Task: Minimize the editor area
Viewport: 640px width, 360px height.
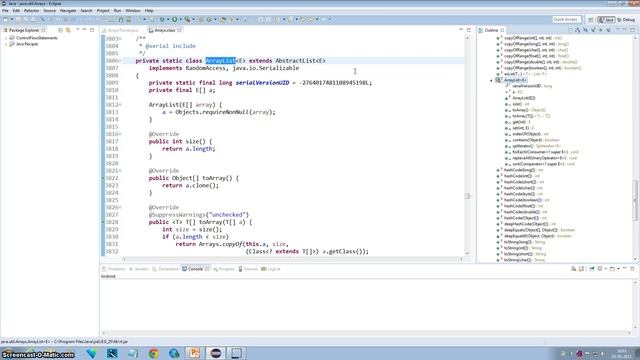Action: point(461,30)
